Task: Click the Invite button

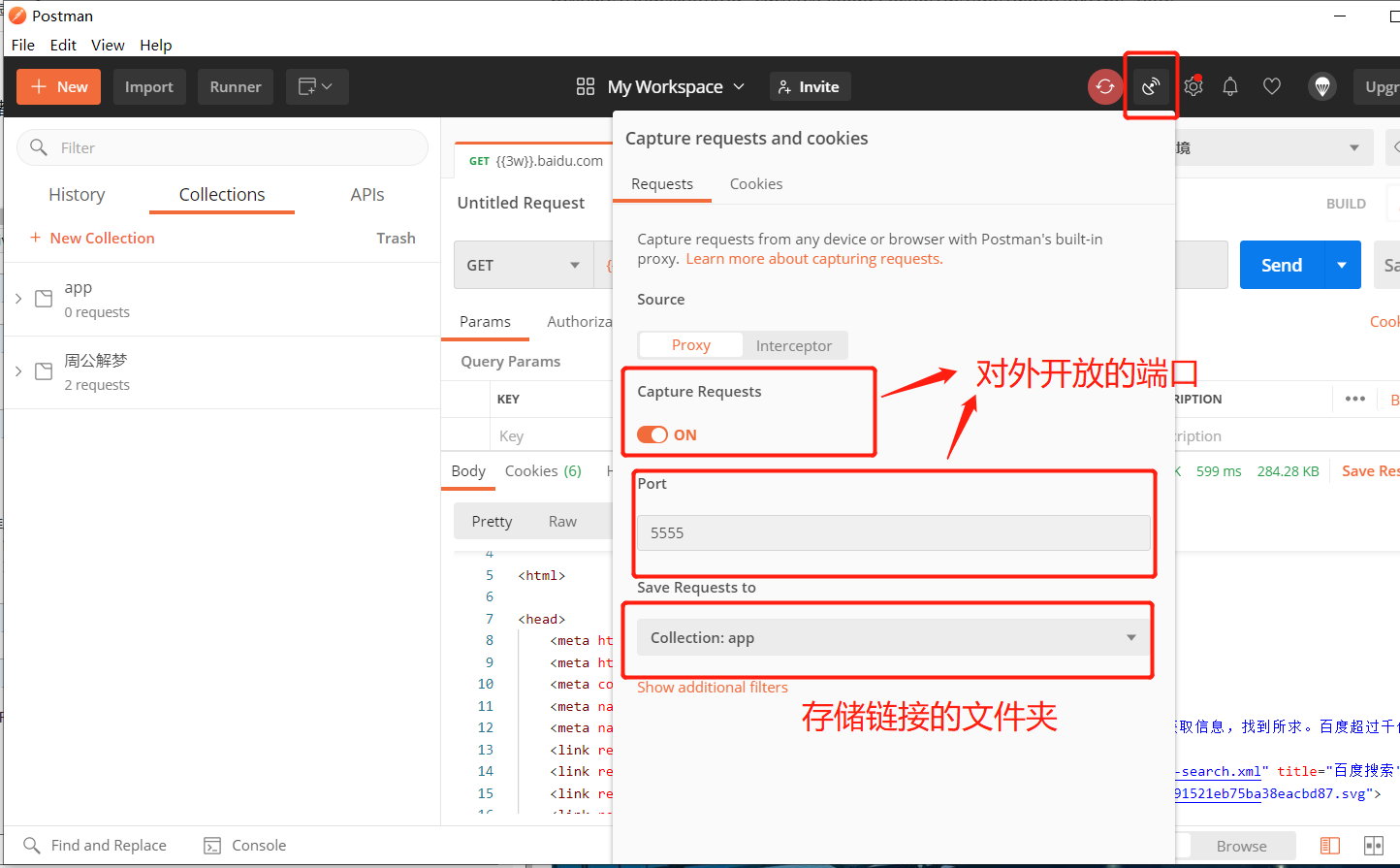Action: tap(810, 86)
